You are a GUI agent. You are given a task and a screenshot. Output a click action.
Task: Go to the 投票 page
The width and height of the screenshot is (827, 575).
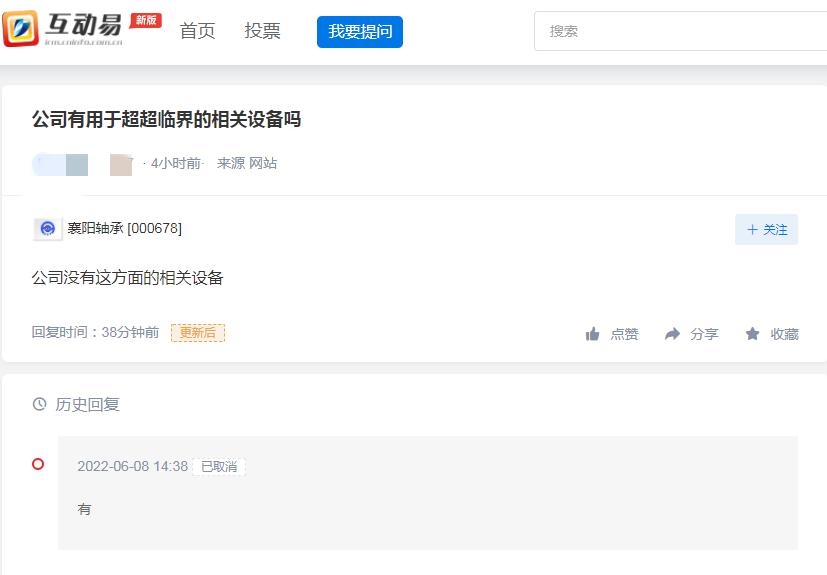(262, 31)
